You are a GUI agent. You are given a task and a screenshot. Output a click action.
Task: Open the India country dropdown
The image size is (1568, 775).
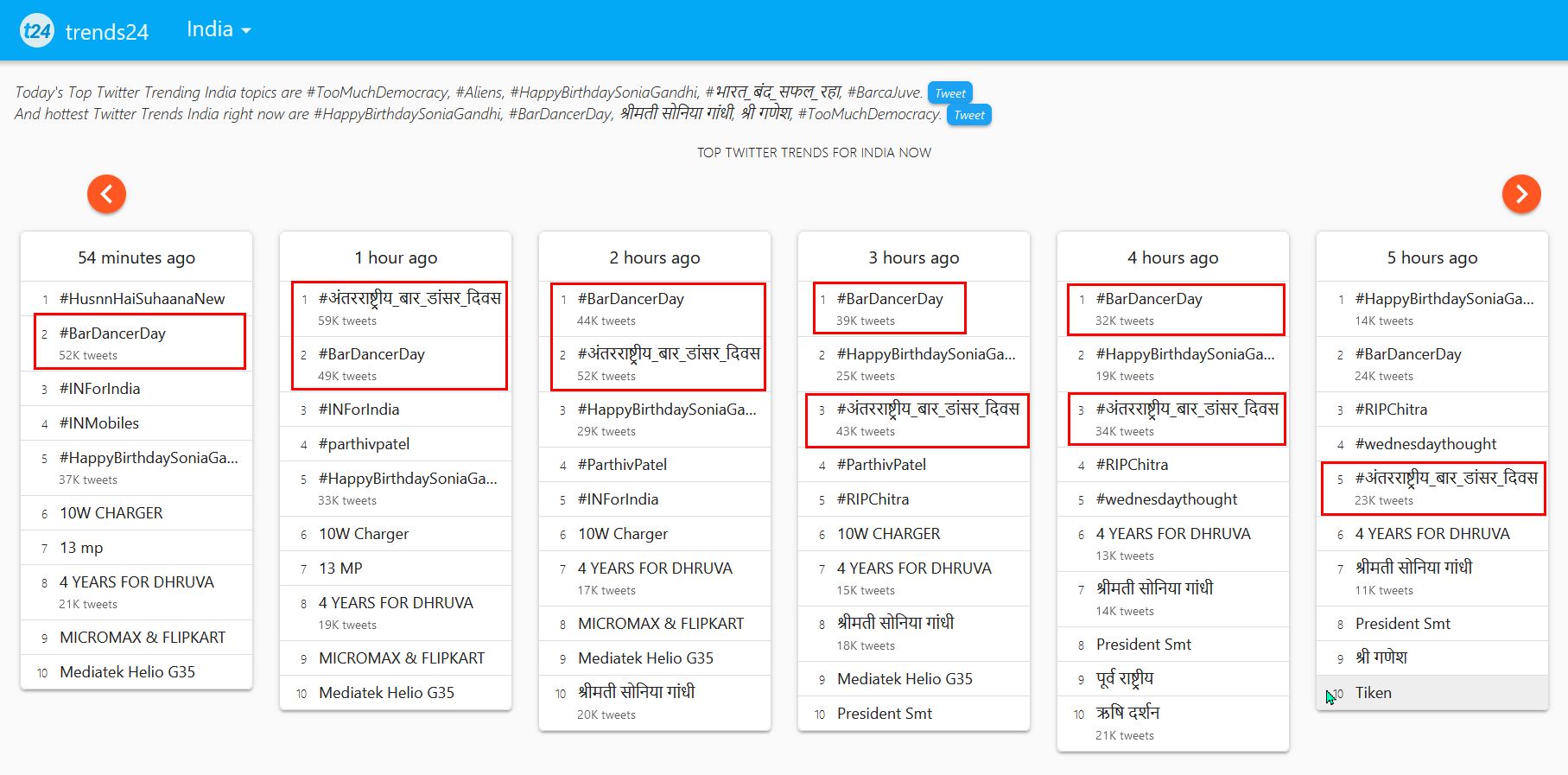[x=219, y=29]
